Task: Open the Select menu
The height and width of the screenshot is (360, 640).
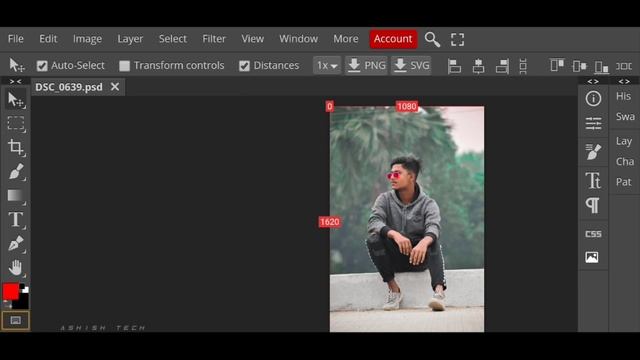Action: pyautogui.click(x=173, y=39)
